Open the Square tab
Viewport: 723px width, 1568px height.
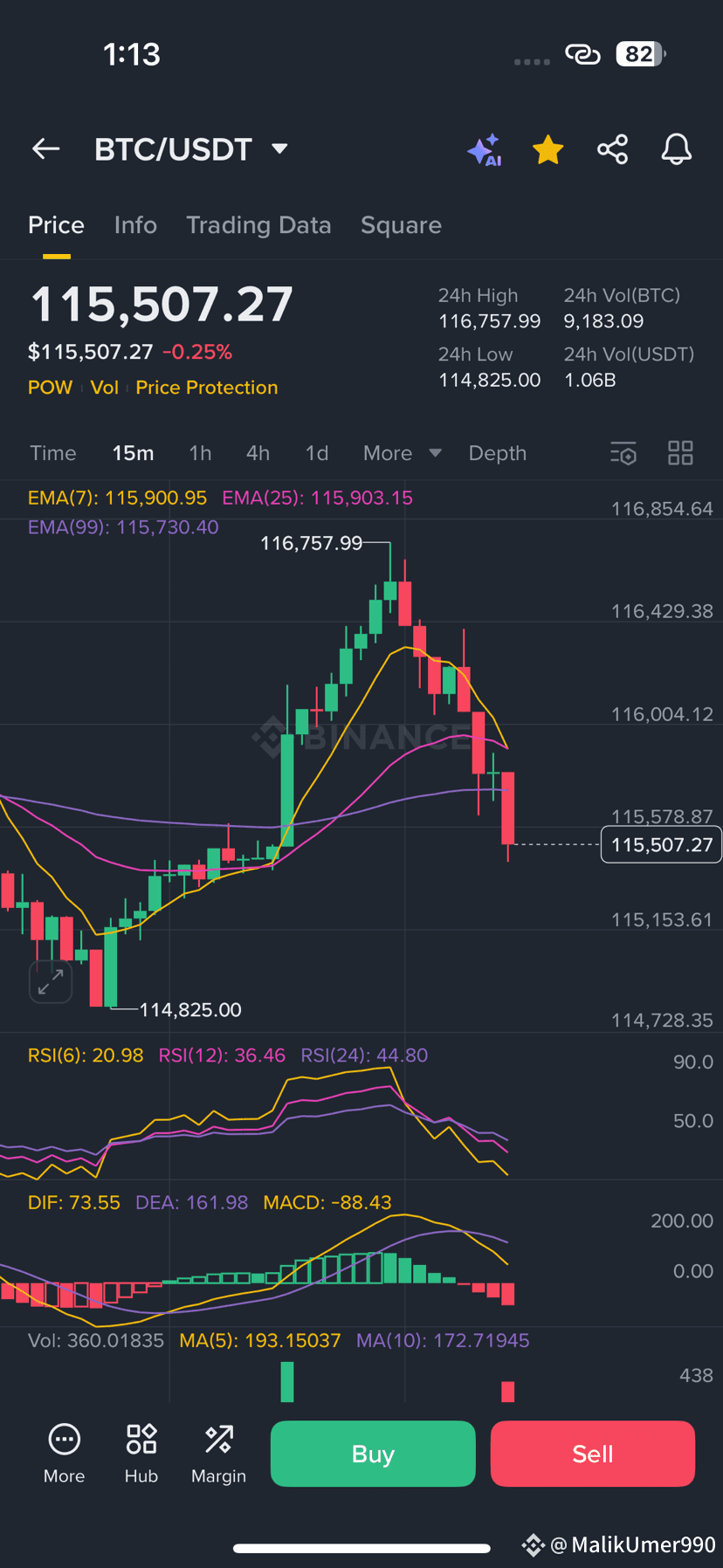401,225
